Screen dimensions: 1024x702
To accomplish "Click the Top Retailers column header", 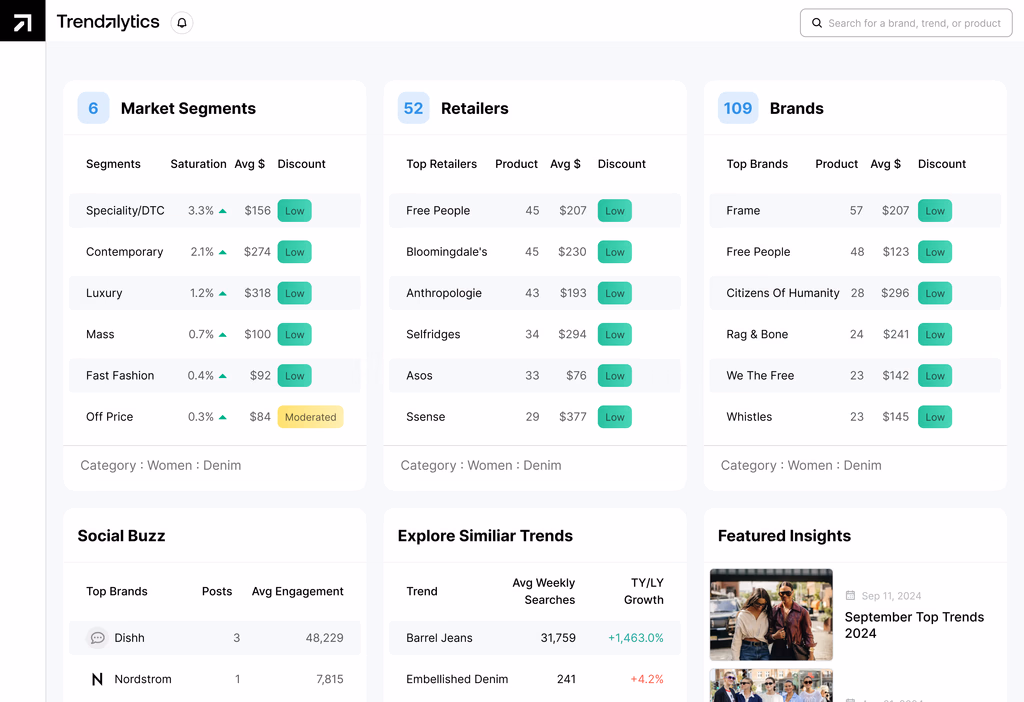I will pos(441,164).
